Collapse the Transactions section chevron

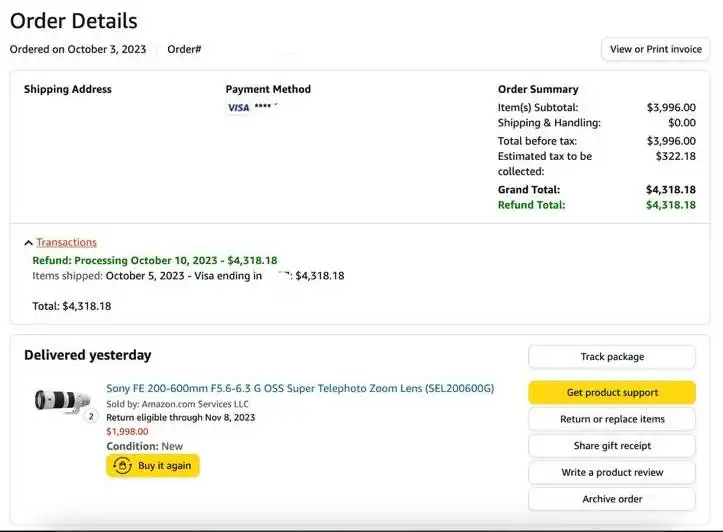pos(28,243)
